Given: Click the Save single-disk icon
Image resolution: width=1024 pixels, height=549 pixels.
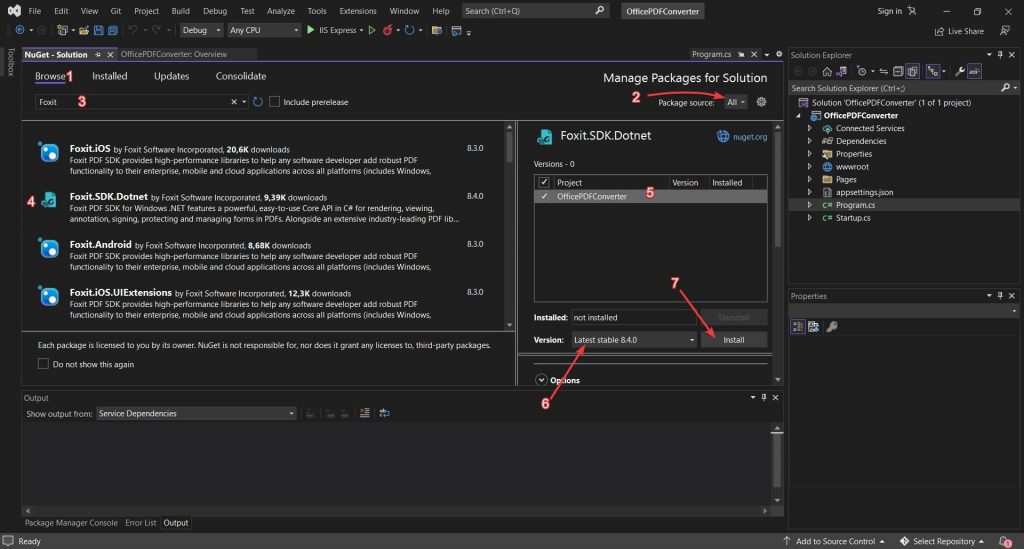Looking at the screenshot, I should 99,30.
